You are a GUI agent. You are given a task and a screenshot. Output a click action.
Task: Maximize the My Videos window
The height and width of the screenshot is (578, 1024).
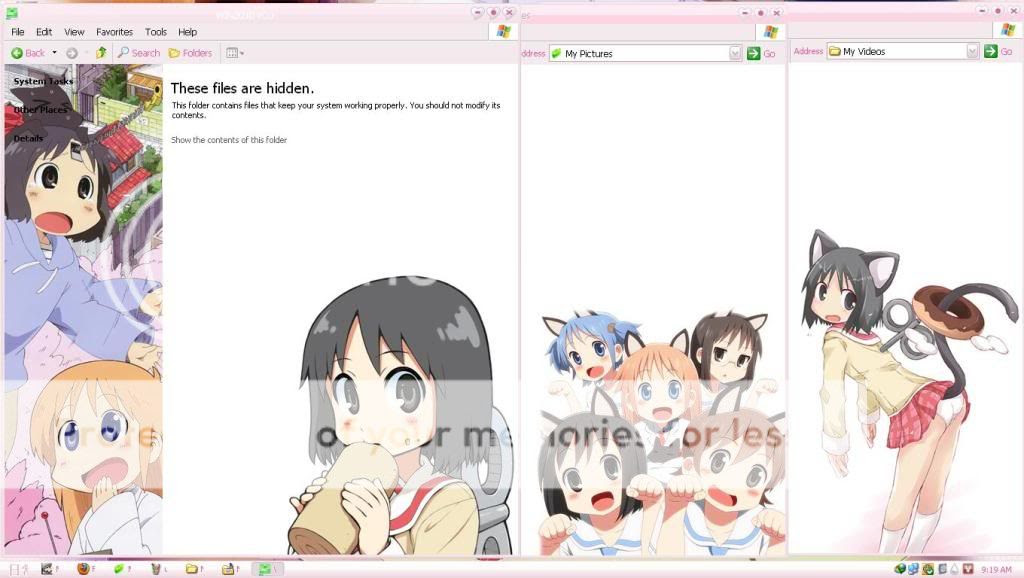point(998,10)
